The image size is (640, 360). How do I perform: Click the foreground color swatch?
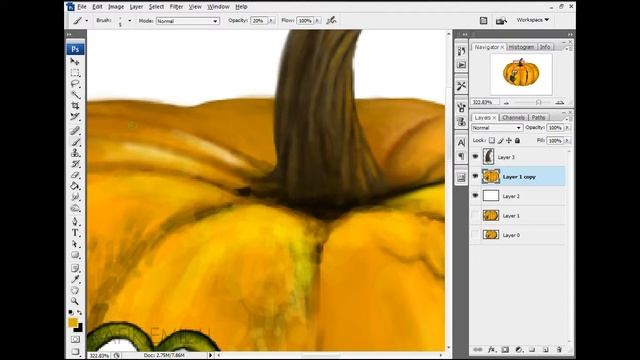coord(73,323)
